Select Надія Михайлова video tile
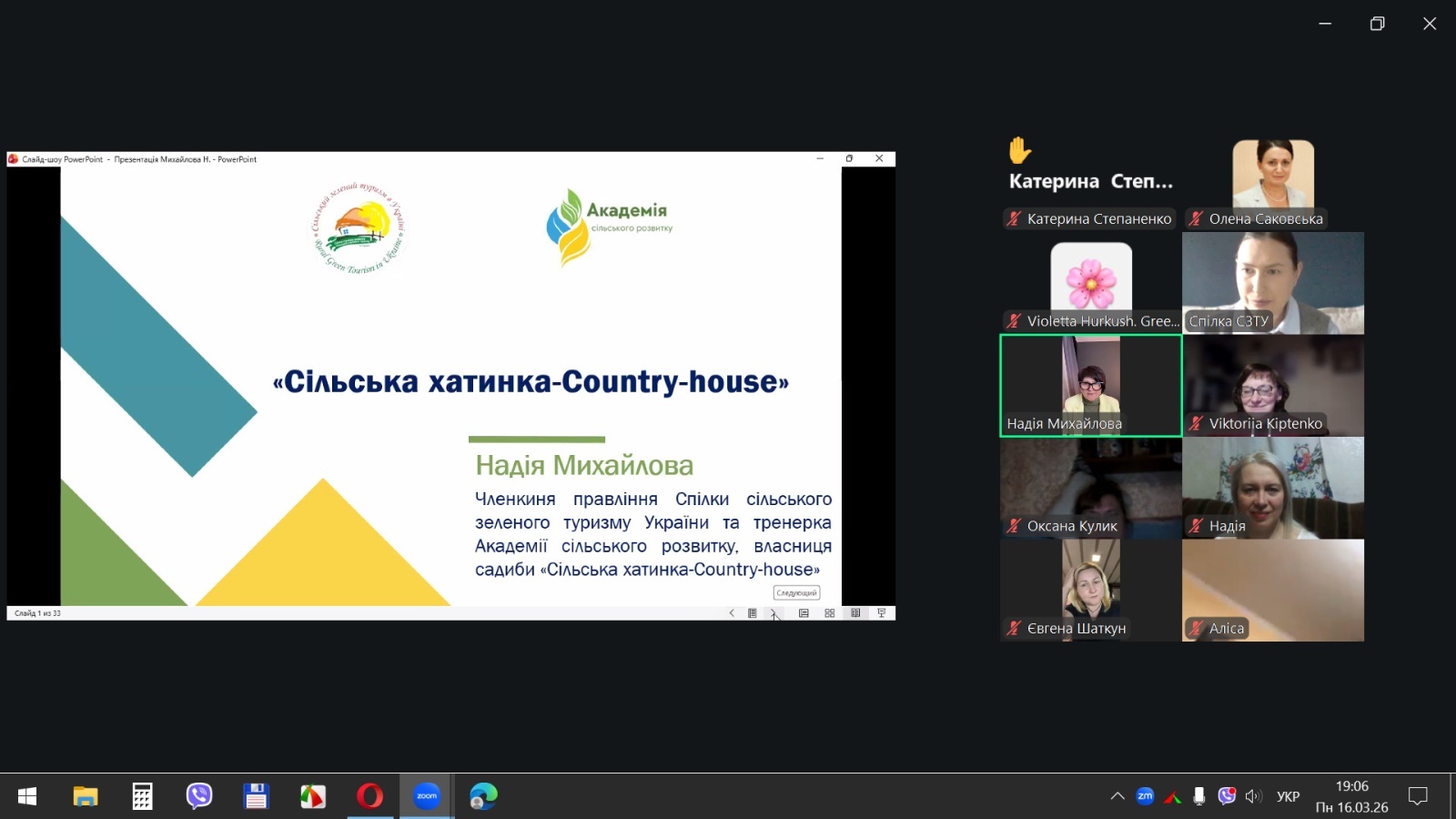Screen dimensions: 1456x819 click(x=1090, y=385)
